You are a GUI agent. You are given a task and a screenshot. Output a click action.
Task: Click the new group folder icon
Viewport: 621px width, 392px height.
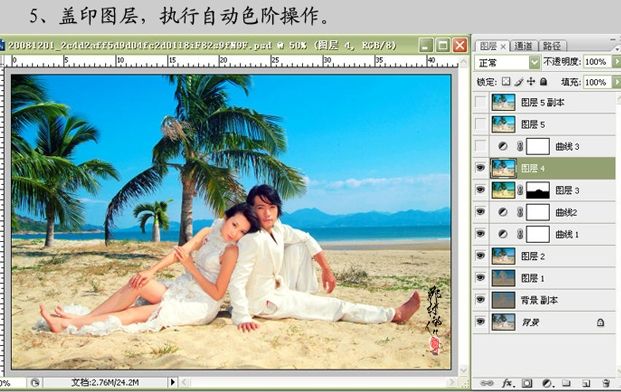pos(567,383)
